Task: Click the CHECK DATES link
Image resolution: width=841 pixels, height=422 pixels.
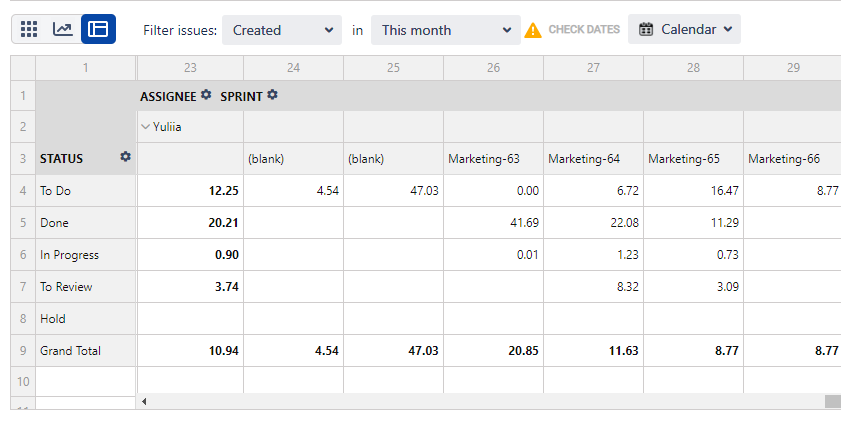Action: [x=584, y=29]
